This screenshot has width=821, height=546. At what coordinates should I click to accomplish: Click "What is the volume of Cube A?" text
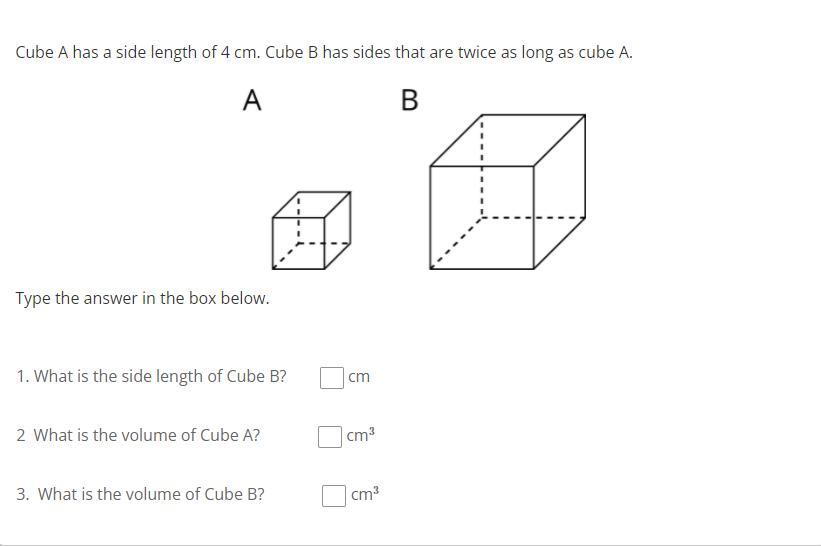pos(147,435)
